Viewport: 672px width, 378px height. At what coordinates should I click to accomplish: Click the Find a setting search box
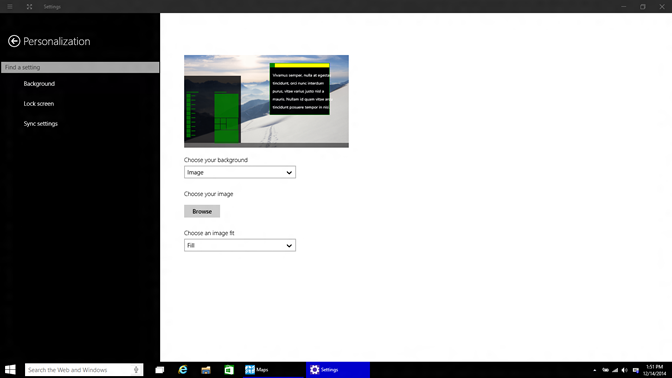click(80, 67)
